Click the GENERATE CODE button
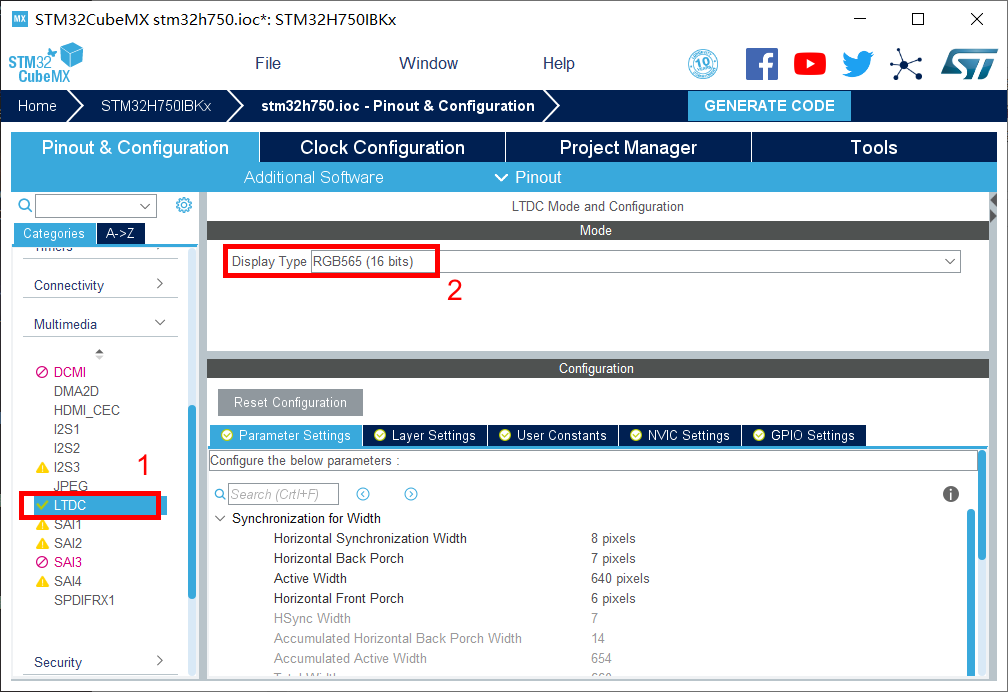The width and height of the screenshot is (1008, 692). click(768, 106)
